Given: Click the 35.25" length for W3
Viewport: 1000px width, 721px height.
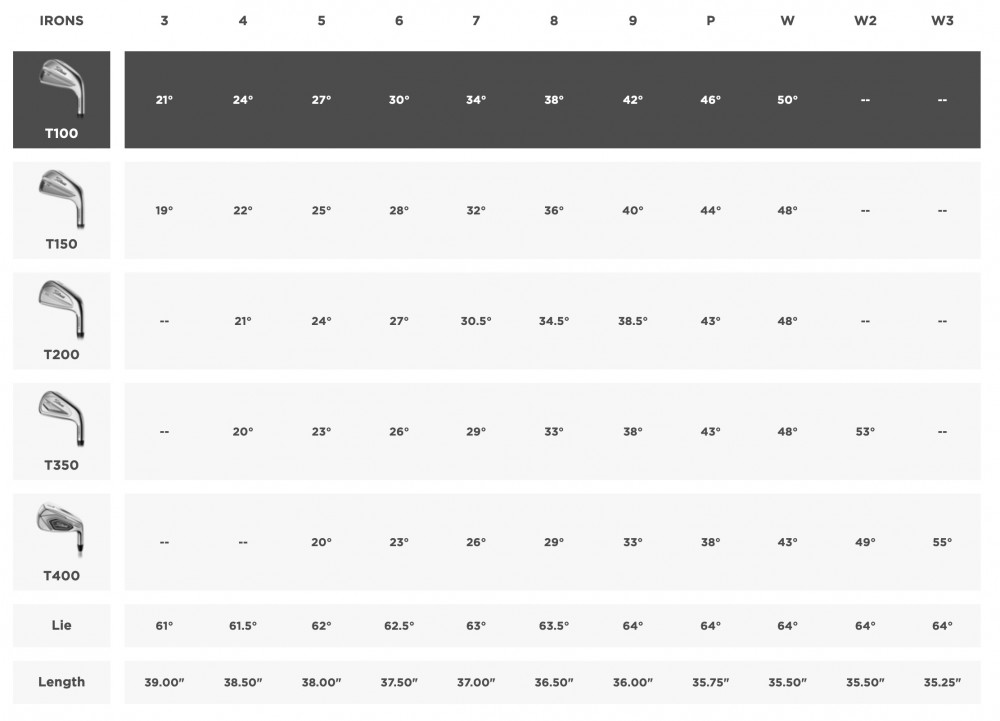Looking at the screenshot, I should coord(942,682).
